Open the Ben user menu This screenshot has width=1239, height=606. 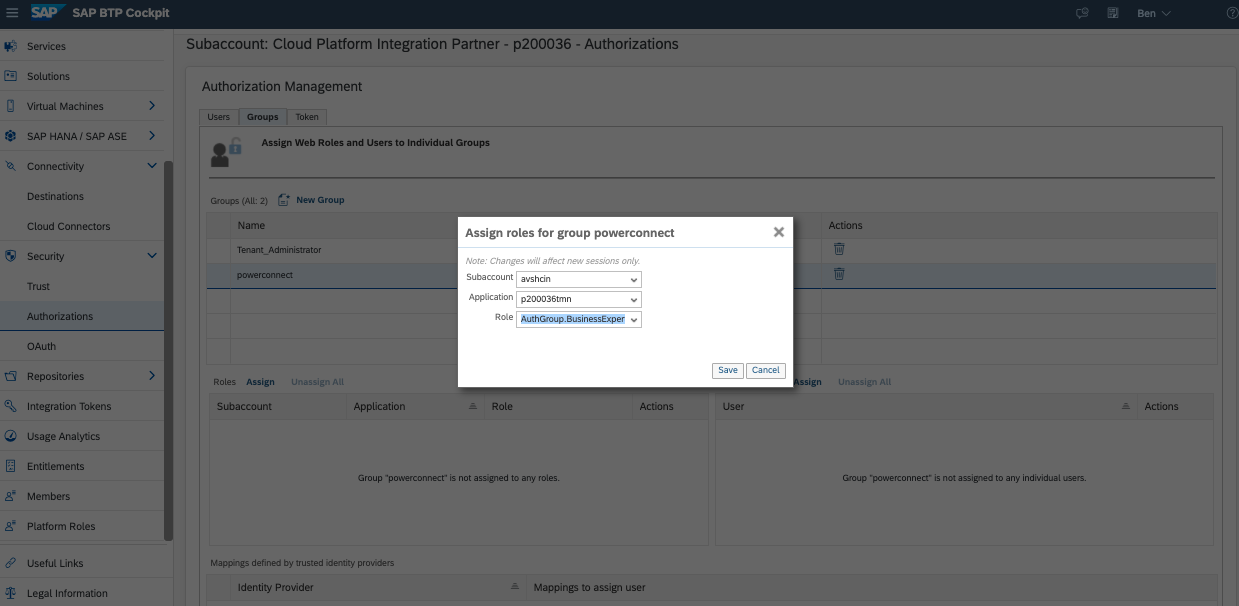[x=1150, y=13]
